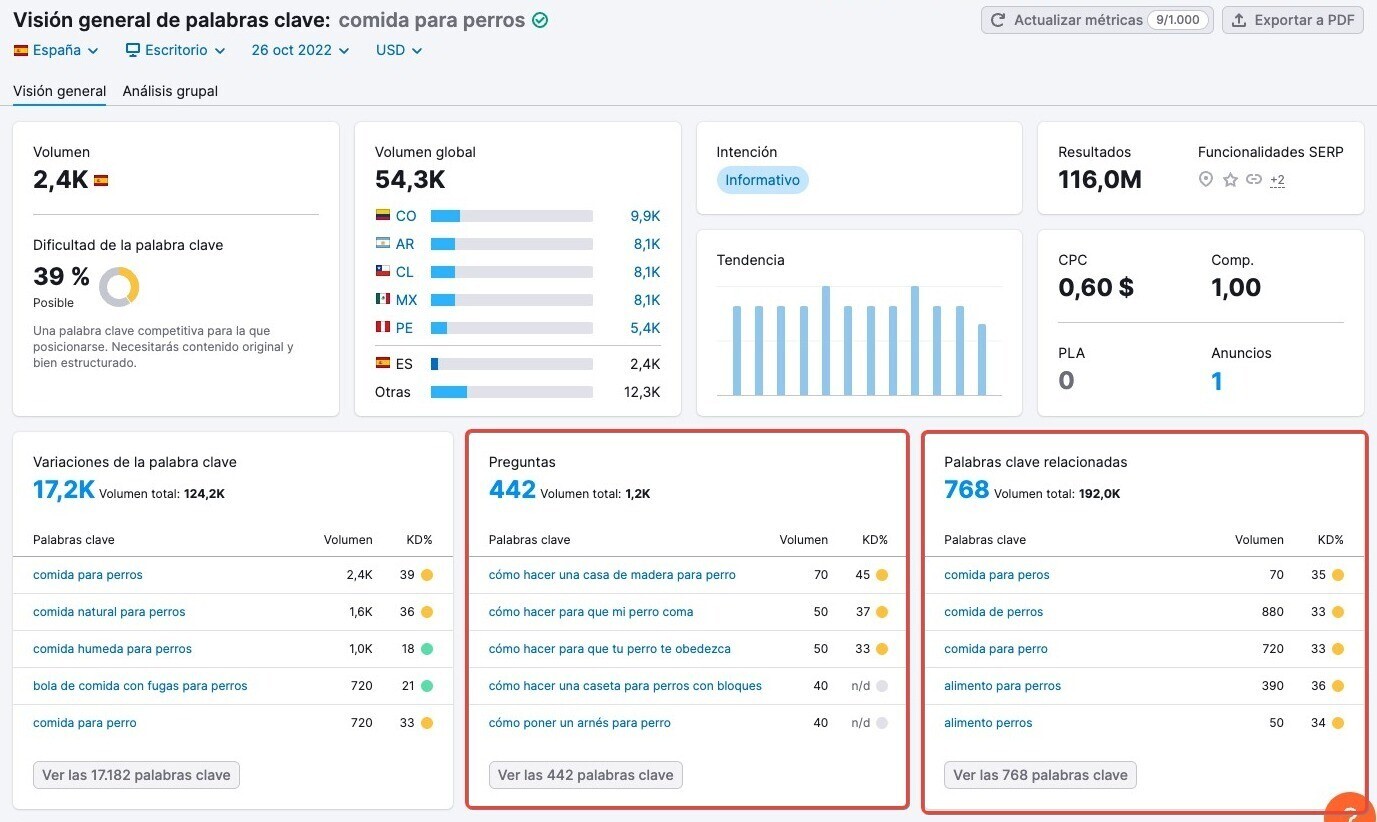Click the CO volume bar in global volume
This screenshot has width=1377, height=822.
click(511, 216)
